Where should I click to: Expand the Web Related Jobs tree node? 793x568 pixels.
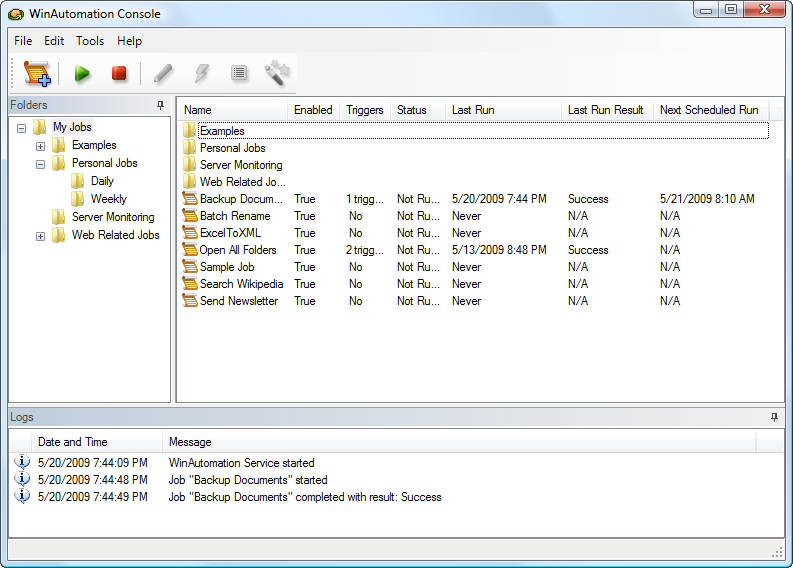point(40,236)
